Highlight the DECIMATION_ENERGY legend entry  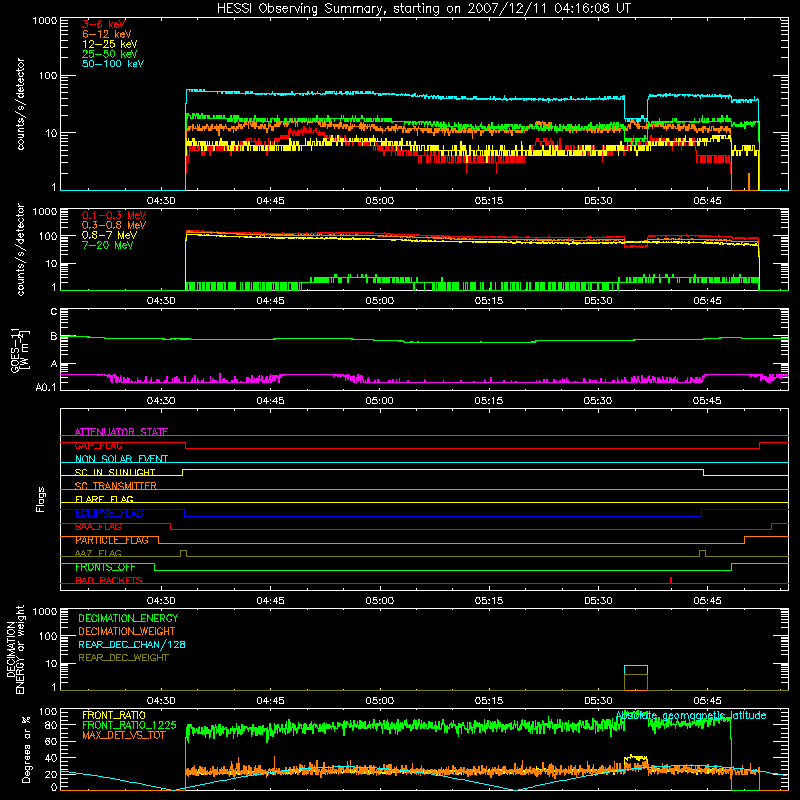click(128, 618)
